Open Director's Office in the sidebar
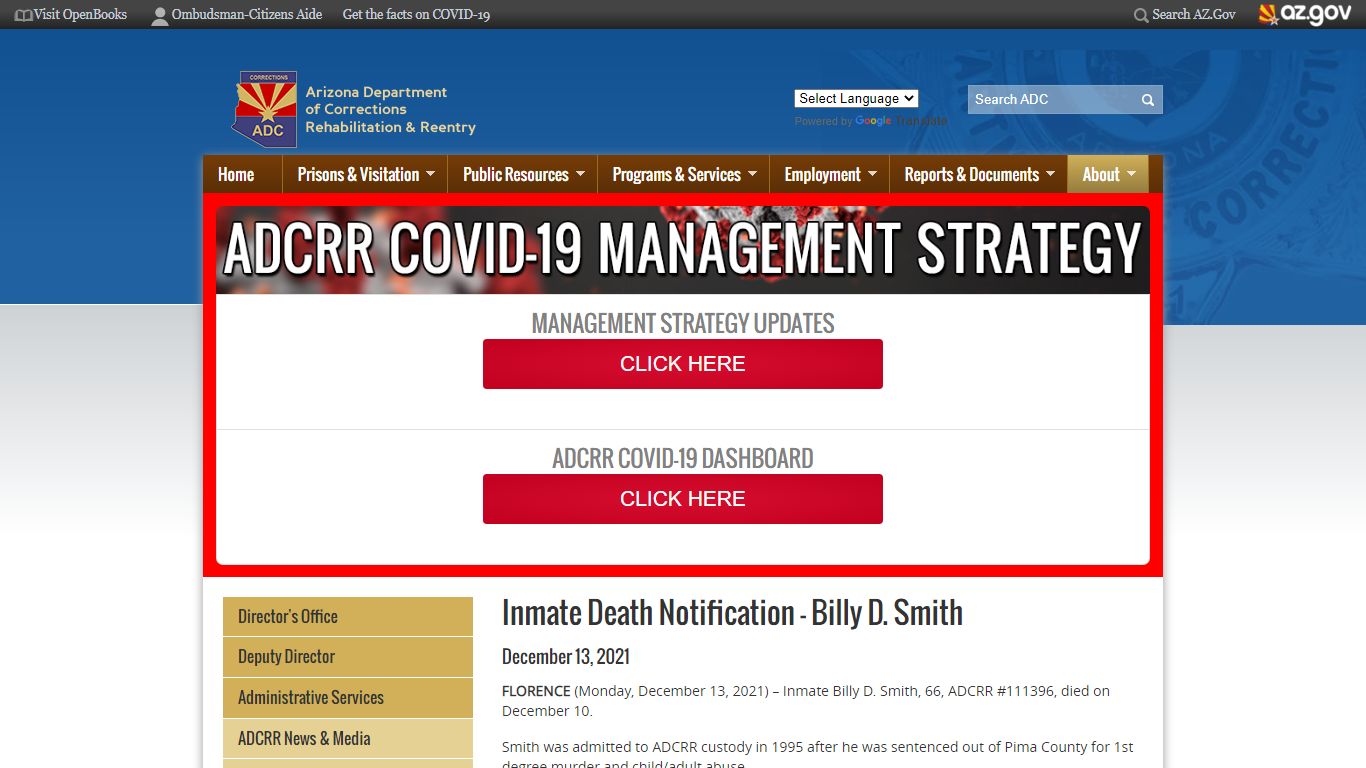 click(348, 617)
